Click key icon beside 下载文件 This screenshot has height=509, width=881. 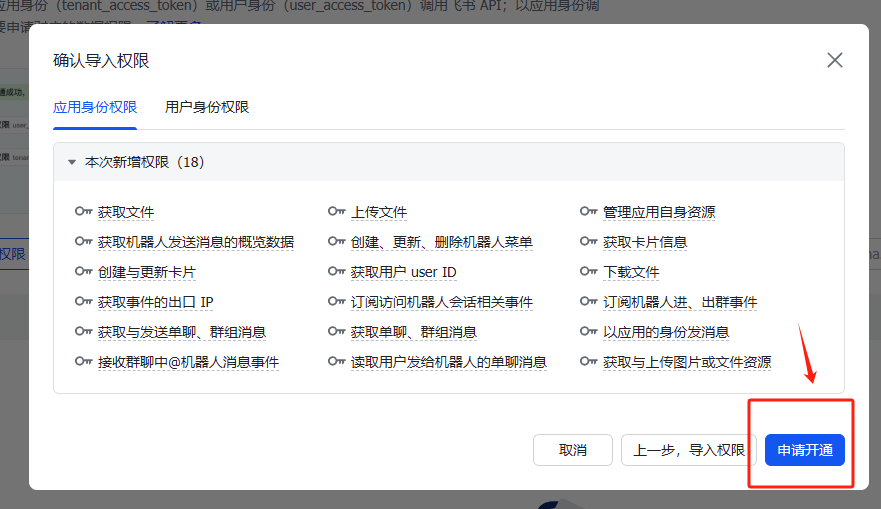point(588,272)
